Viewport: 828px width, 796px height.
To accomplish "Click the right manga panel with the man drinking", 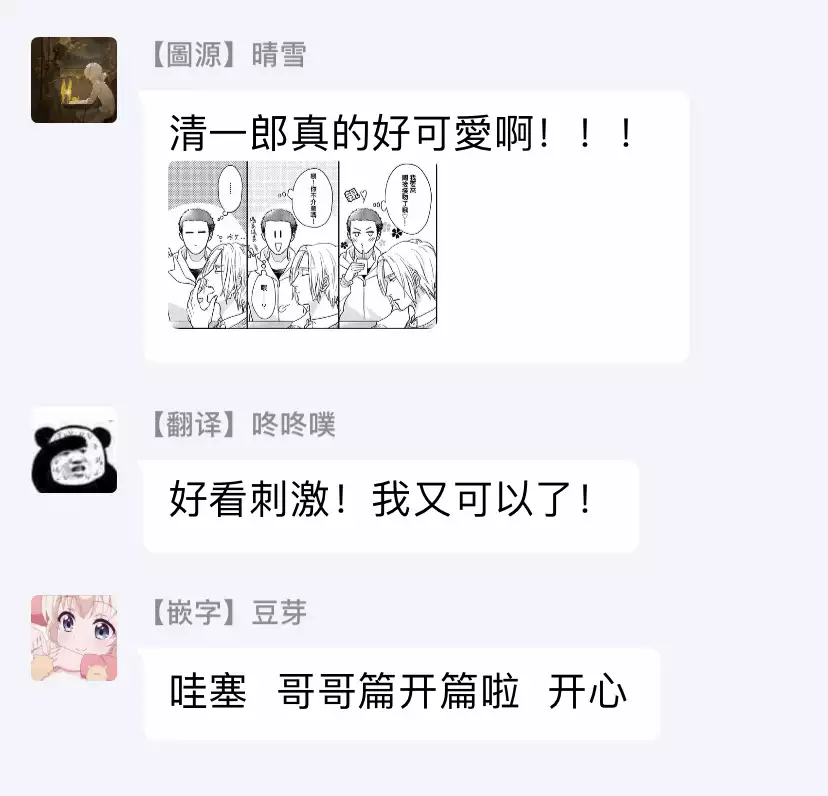I will (x=388, y=245).
